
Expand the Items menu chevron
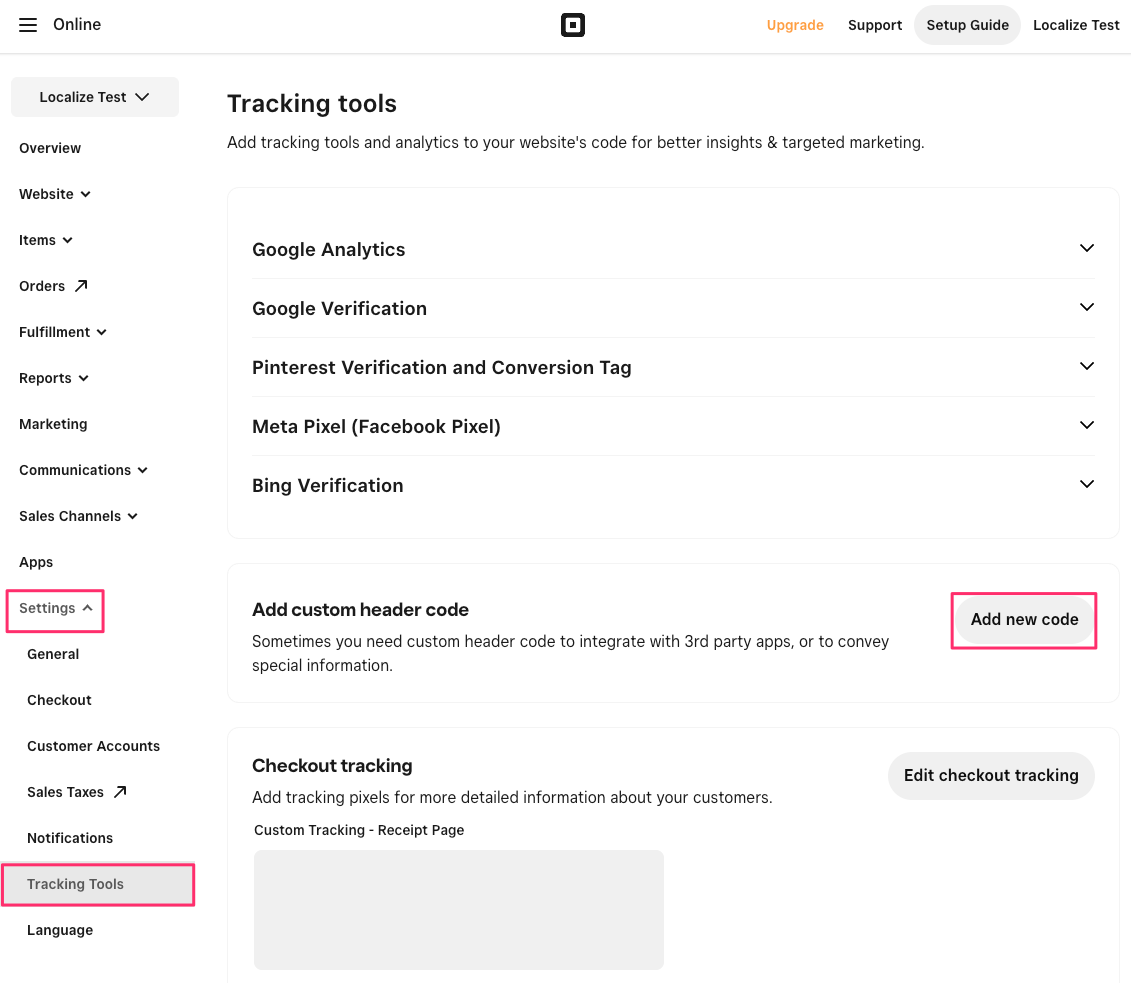pos(68,240)
